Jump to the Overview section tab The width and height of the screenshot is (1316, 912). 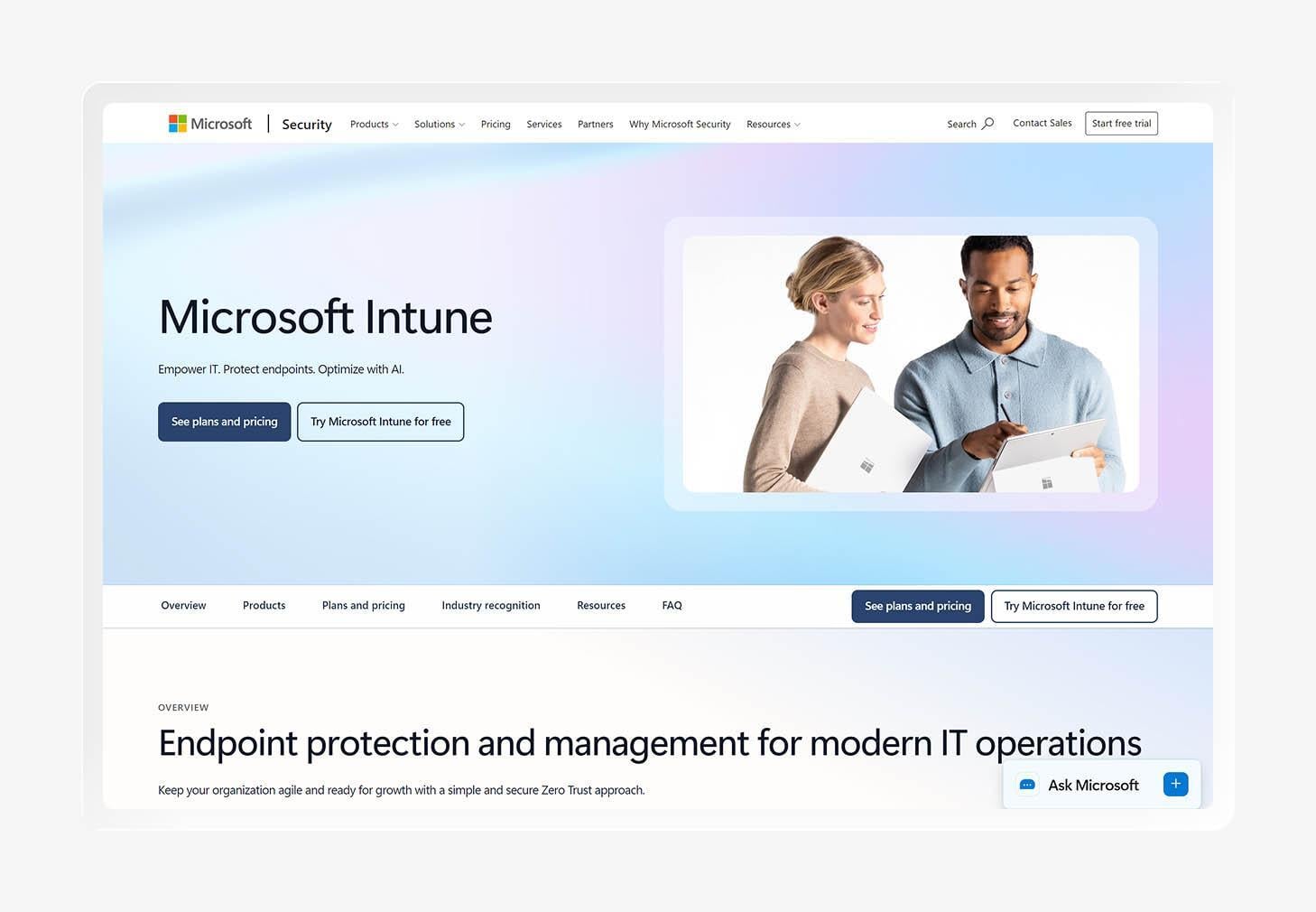click(x=183, y=606)
